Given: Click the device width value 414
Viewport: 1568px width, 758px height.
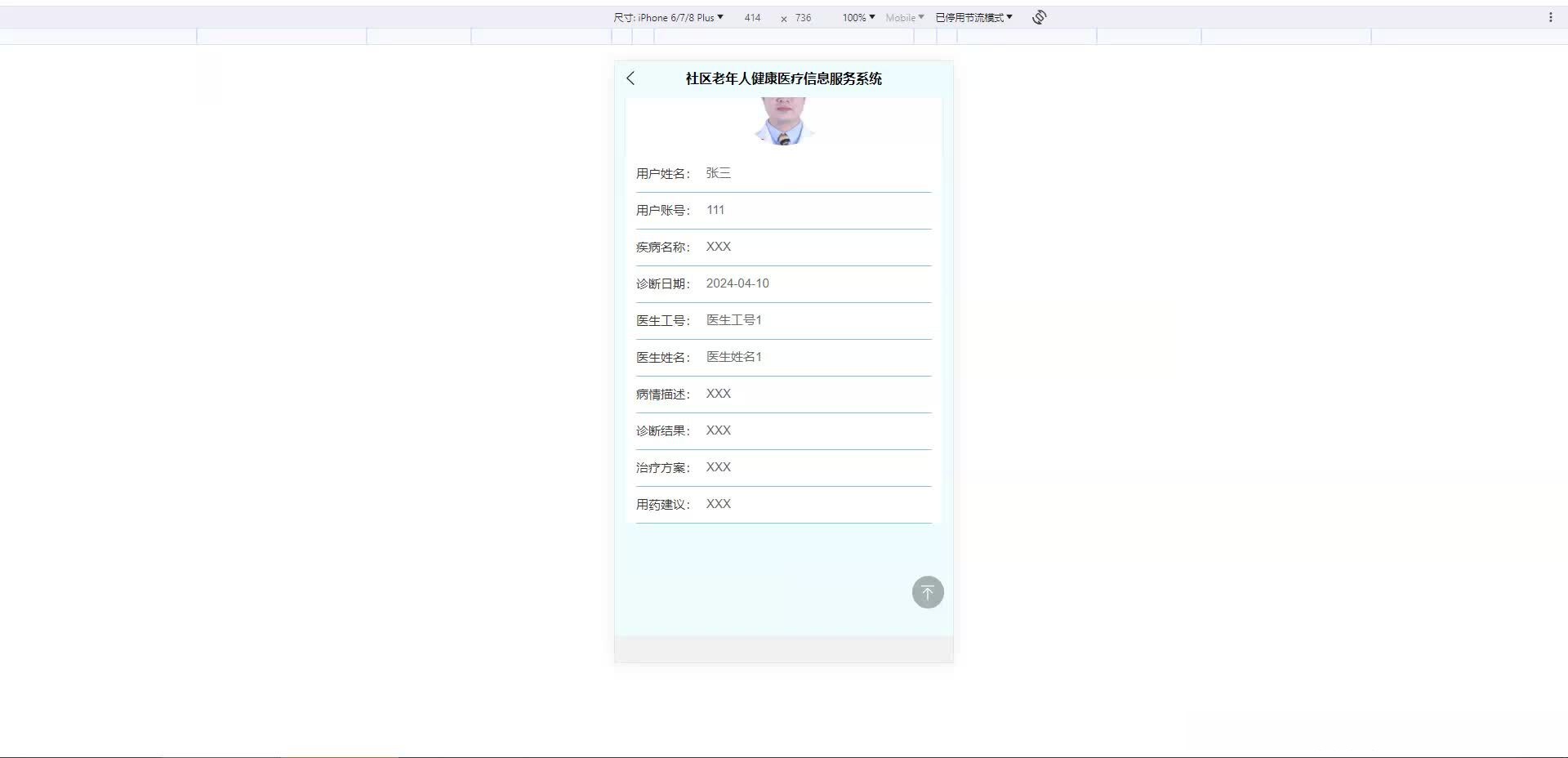Looking at the screenshot, I should click(752, 17).
